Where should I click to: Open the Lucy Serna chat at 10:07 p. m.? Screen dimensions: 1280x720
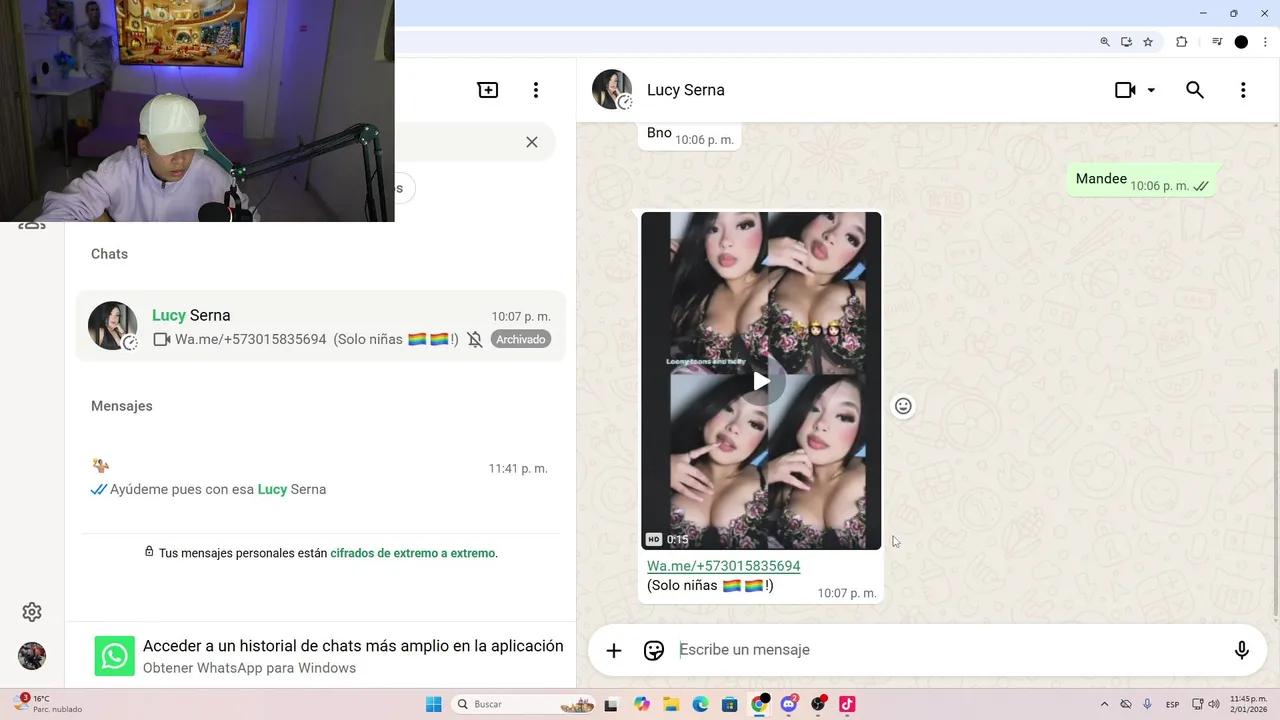coord(321,326)
